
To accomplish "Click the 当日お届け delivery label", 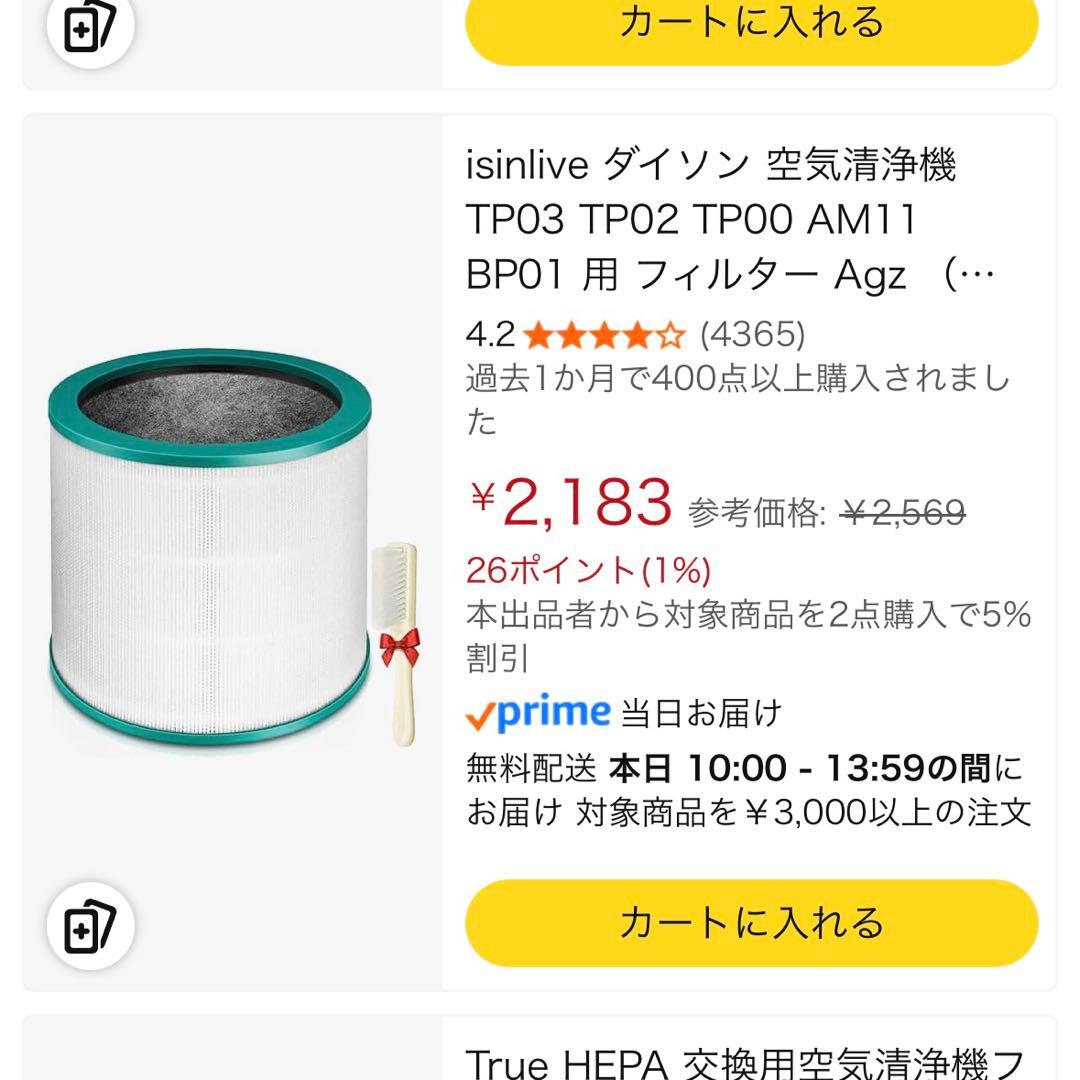I will [x=700, y=713].
